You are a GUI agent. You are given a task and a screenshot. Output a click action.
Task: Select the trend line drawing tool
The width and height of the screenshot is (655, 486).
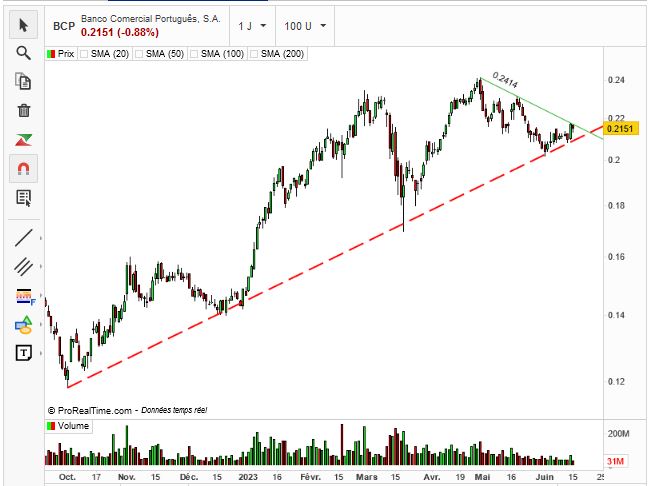23,237
